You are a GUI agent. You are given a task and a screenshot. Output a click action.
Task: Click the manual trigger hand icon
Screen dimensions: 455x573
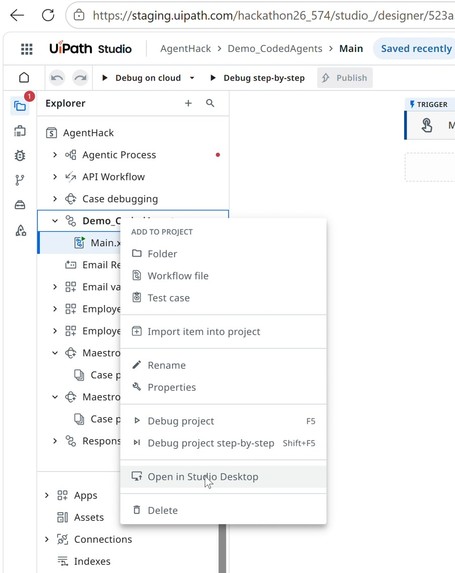tap(426, 125)
